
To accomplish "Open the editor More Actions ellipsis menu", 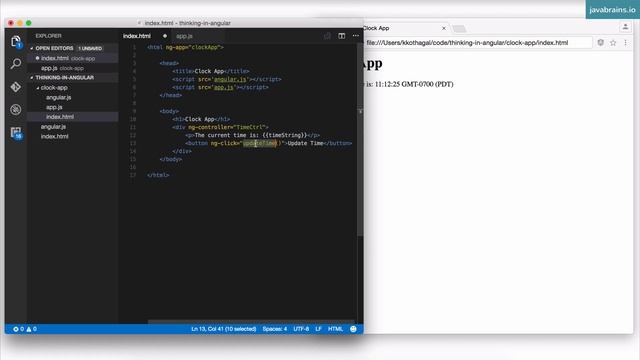I will click(x=356, y=36).
